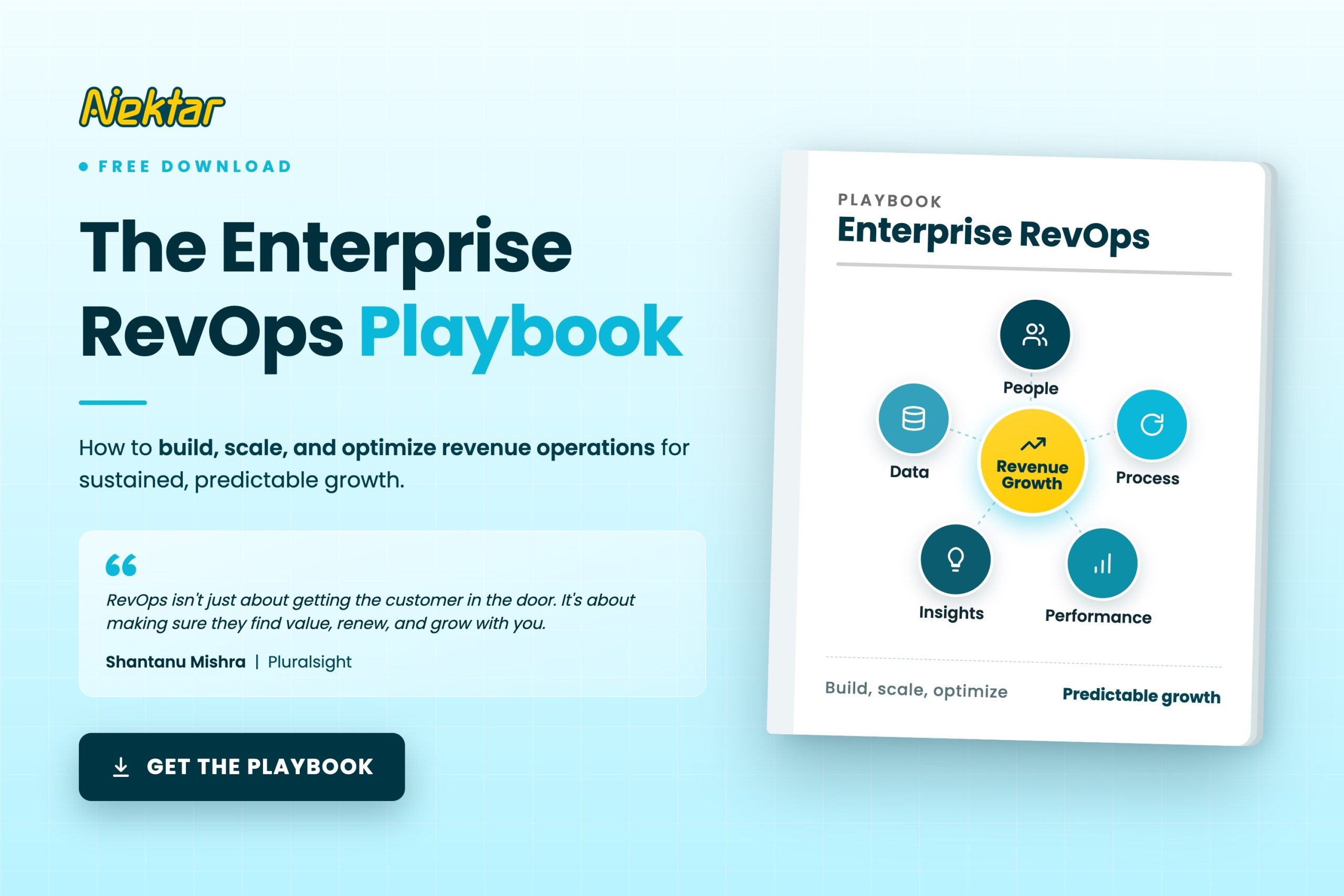
Task: Select the Insights lightbulb icon
Action: pyautogui.click(x=955, y=560)
